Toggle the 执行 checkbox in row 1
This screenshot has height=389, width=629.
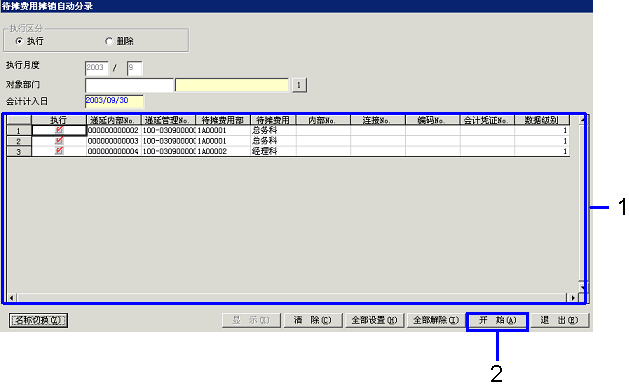[x=59, y=130]
